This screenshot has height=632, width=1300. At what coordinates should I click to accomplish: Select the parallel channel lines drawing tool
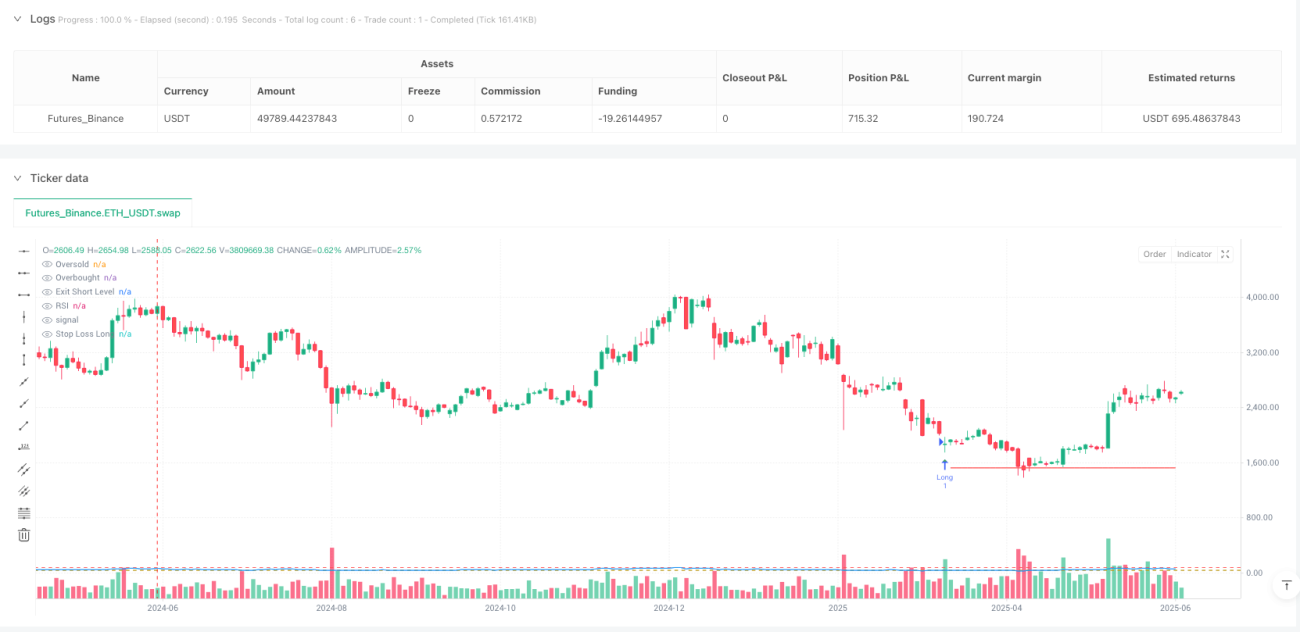click(24, 468)
